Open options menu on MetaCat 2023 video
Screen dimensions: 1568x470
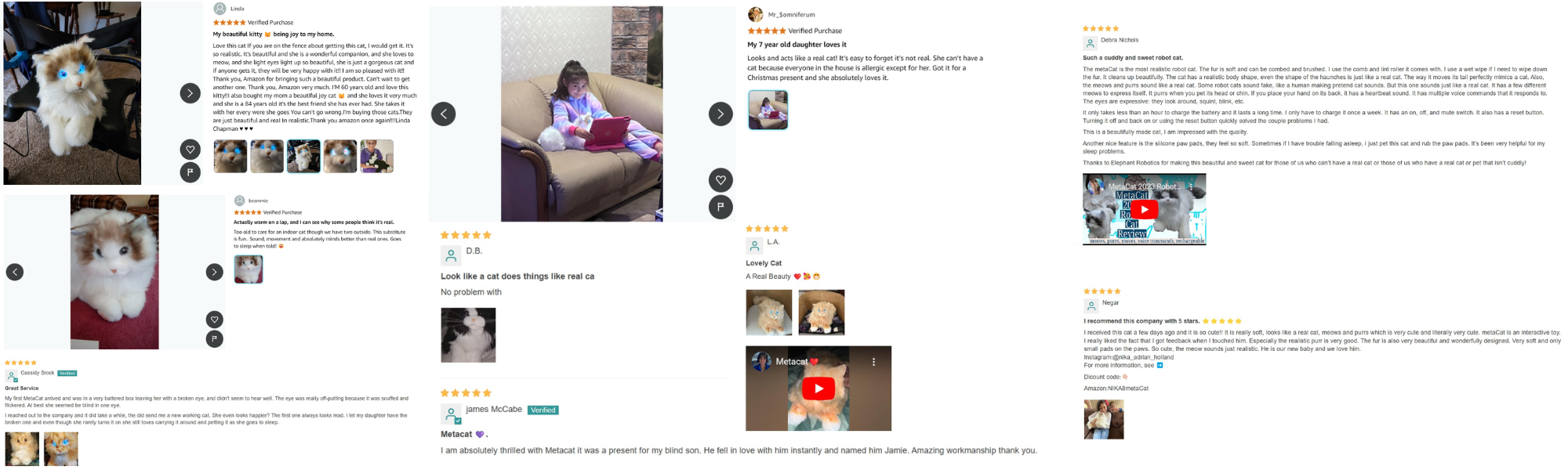coord(1191,187)
